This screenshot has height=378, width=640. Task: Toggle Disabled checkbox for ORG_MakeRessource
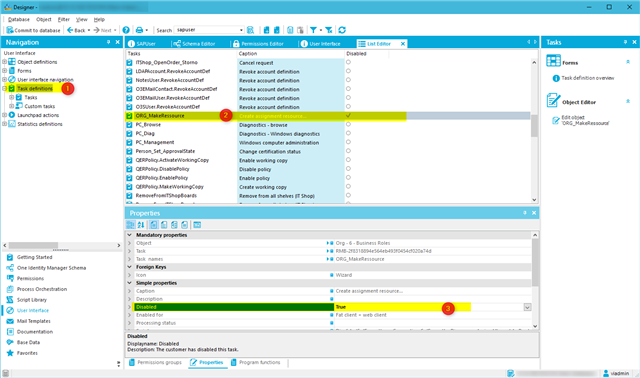(348, 116)
